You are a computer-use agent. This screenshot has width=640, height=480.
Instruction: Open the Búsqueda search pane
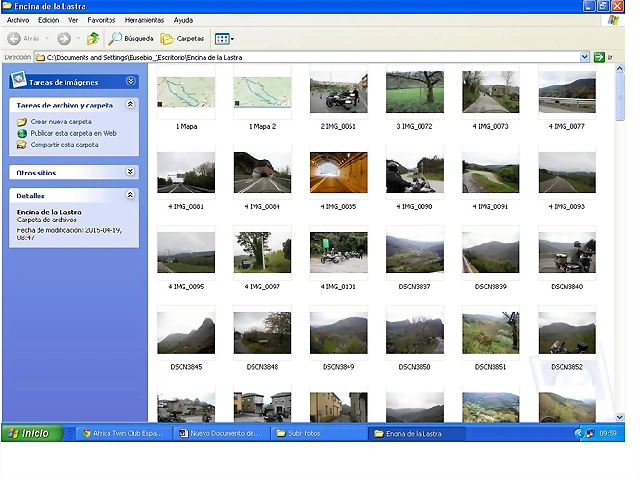pyautogui.click(x=131, y=39)
